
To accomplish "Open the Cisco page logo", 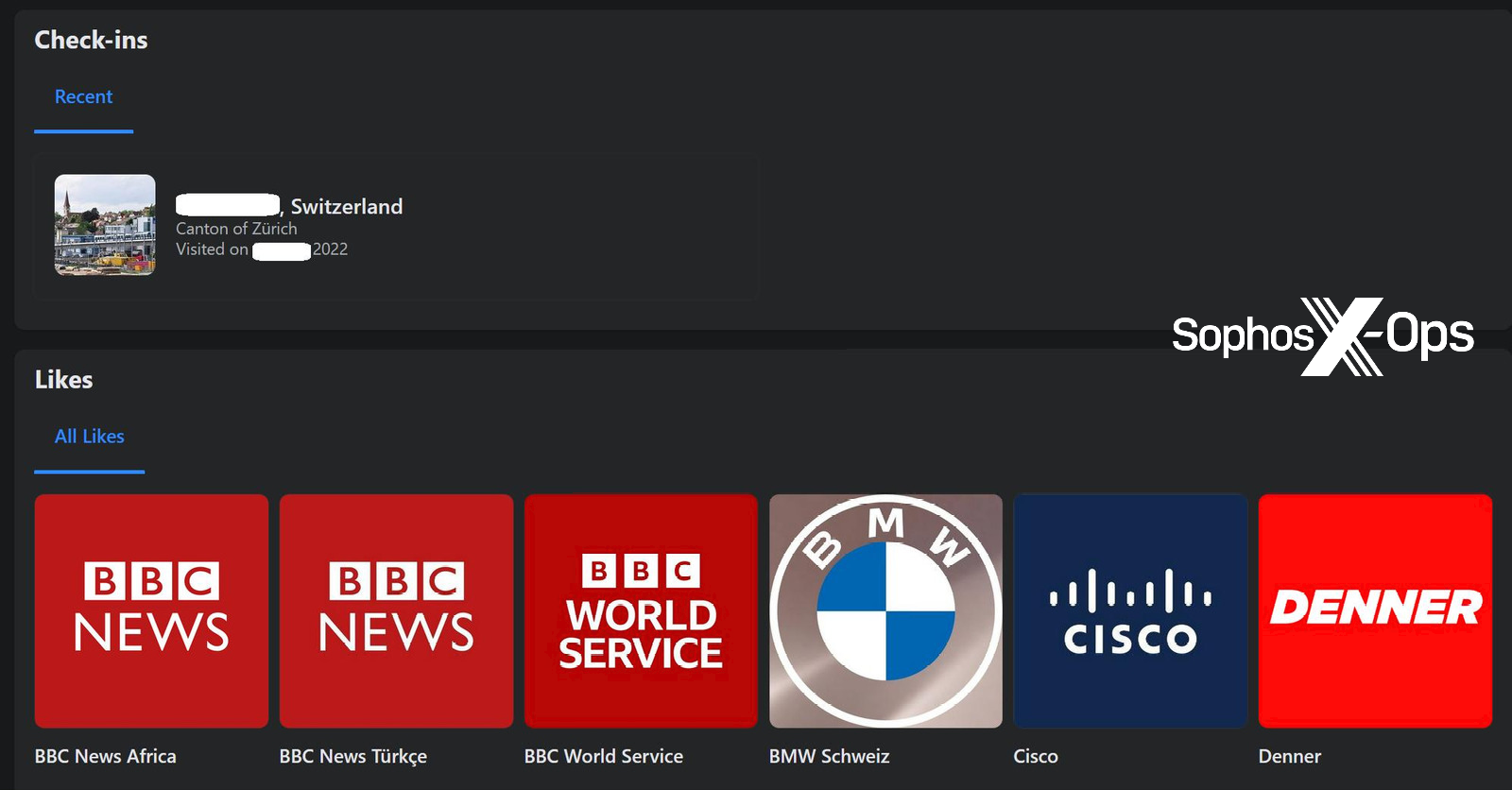I will (x=1130, y=610).
